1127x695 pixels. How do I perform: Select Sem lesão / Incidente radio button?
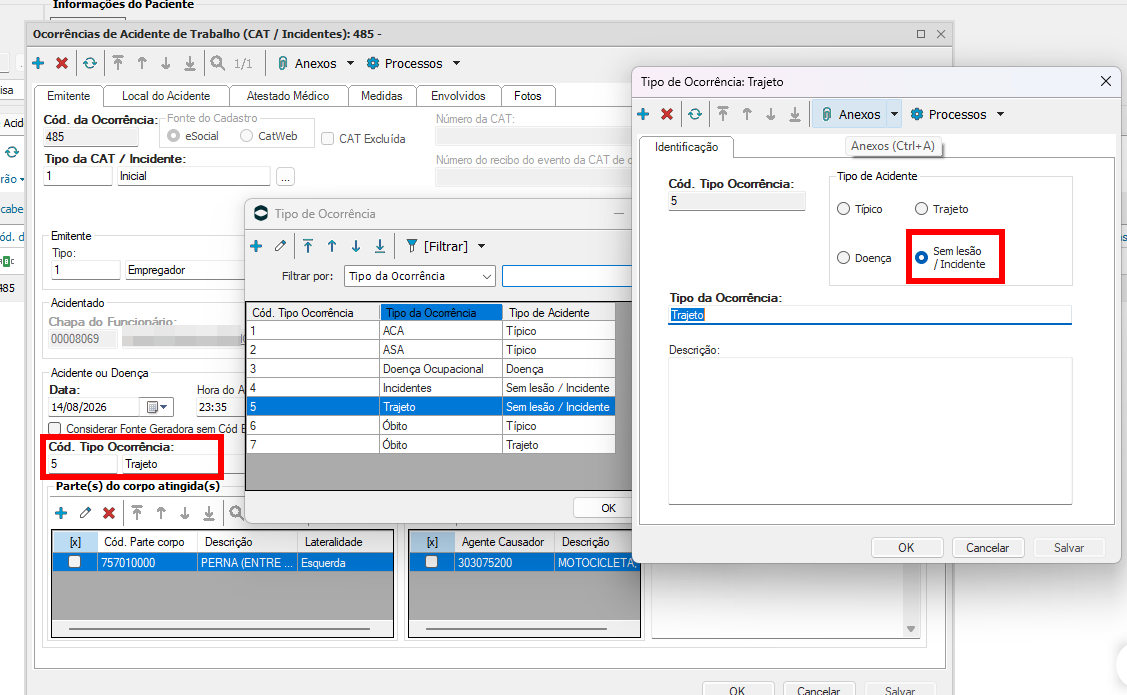(x=921, y=257)
